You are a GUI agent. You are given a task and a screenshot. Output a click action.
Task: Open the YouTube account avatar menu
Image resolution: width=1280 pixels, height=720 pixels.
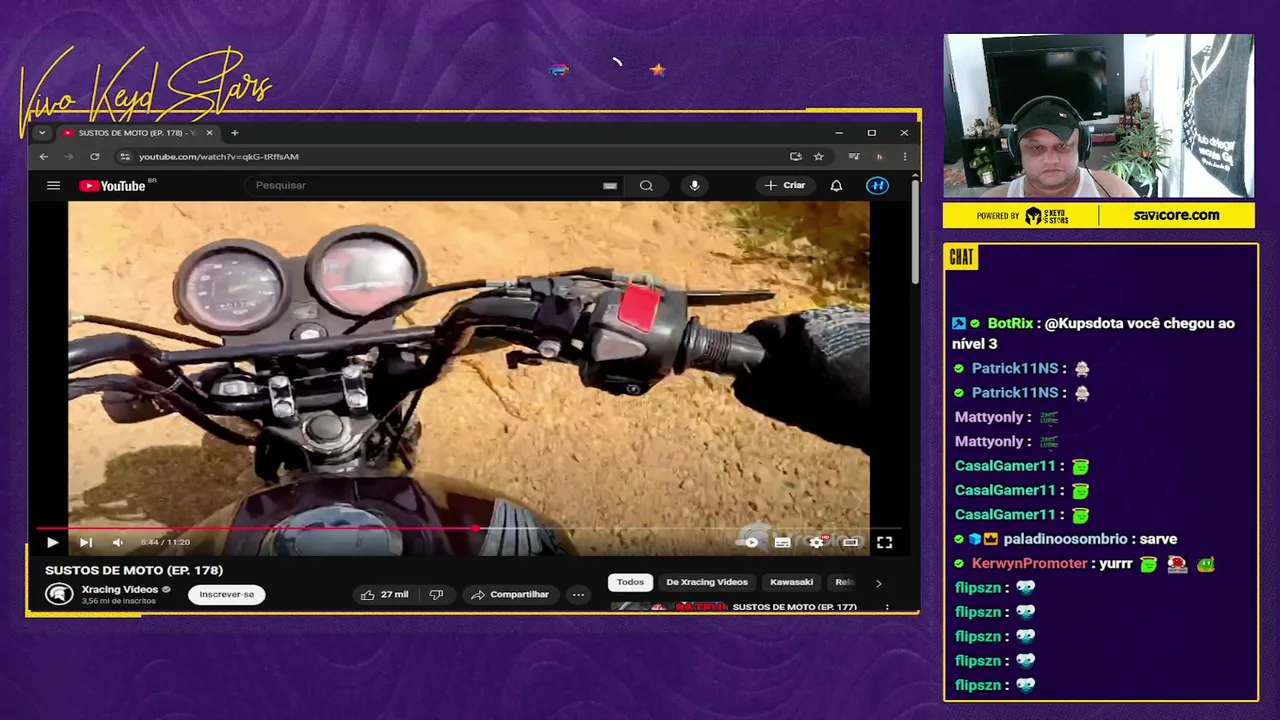click(x=877, y=185)
